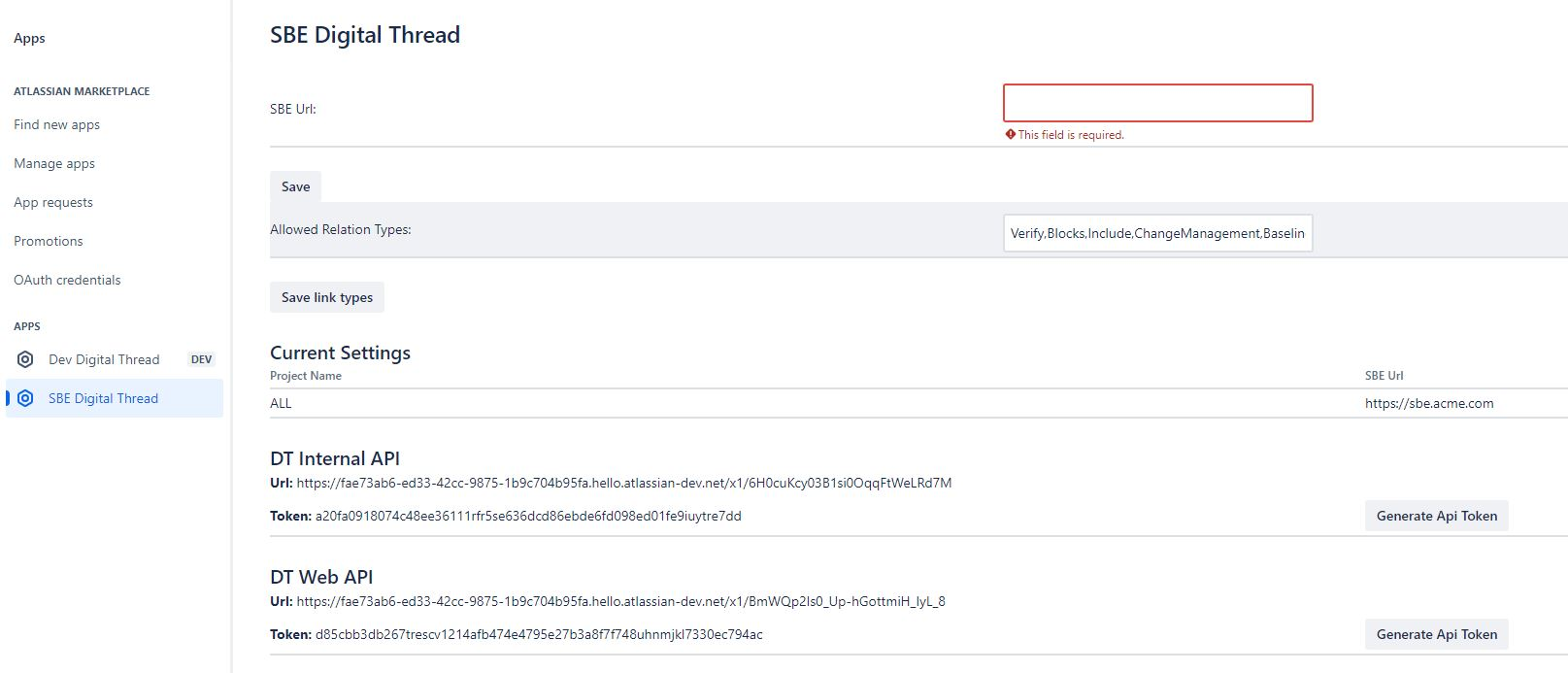Viewport: 1568px width, 673px height.
Task: Click 'This field is required.' error text
Action: (x=1071, y=135)
